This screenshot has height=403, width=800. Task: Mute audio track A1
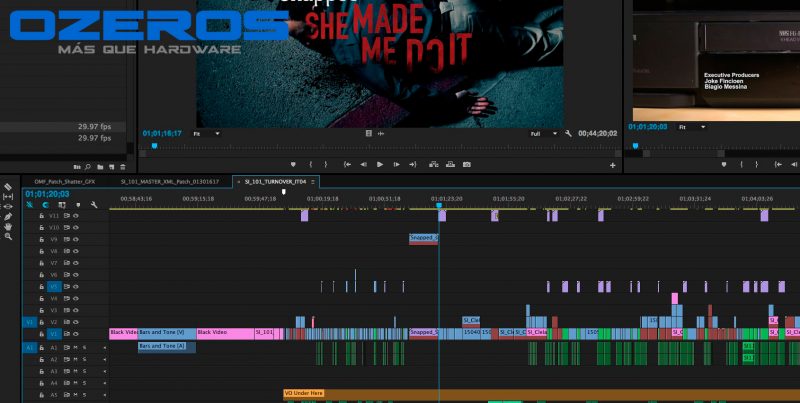[76, 348]
